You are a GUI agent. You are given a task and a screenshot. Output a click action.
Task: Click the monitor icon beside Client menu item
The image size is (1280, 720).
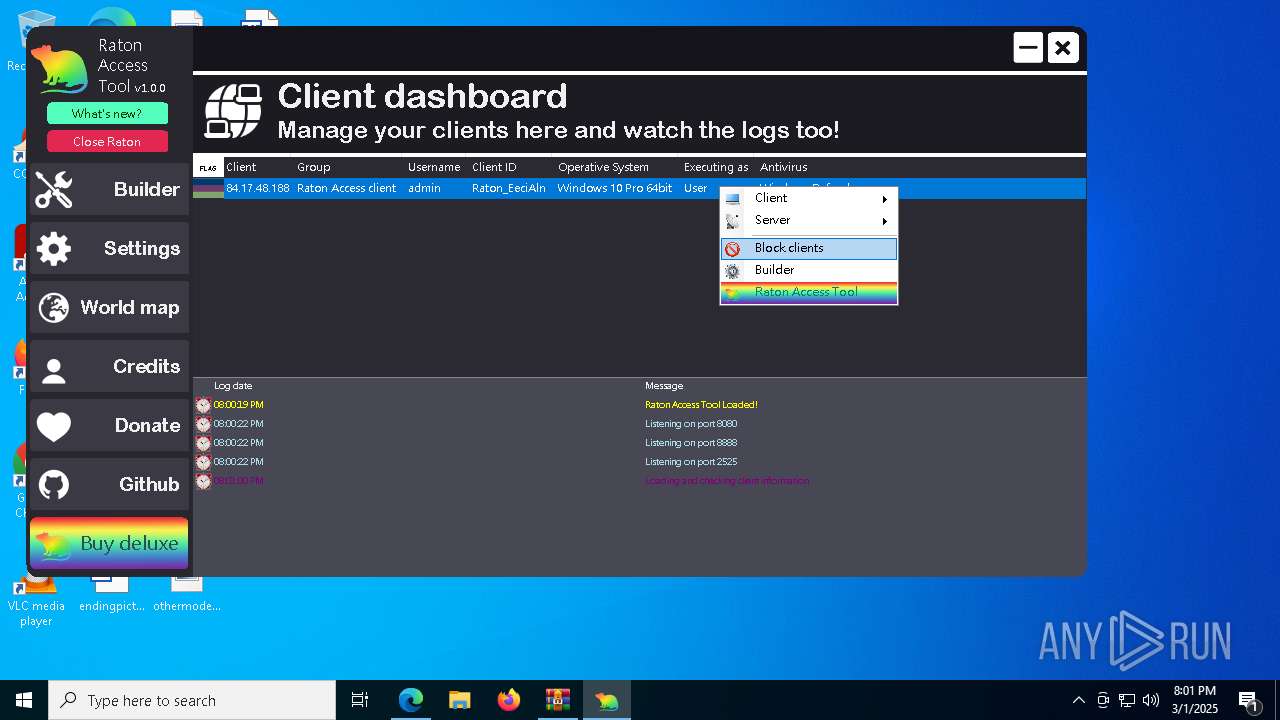click(733, 198)
